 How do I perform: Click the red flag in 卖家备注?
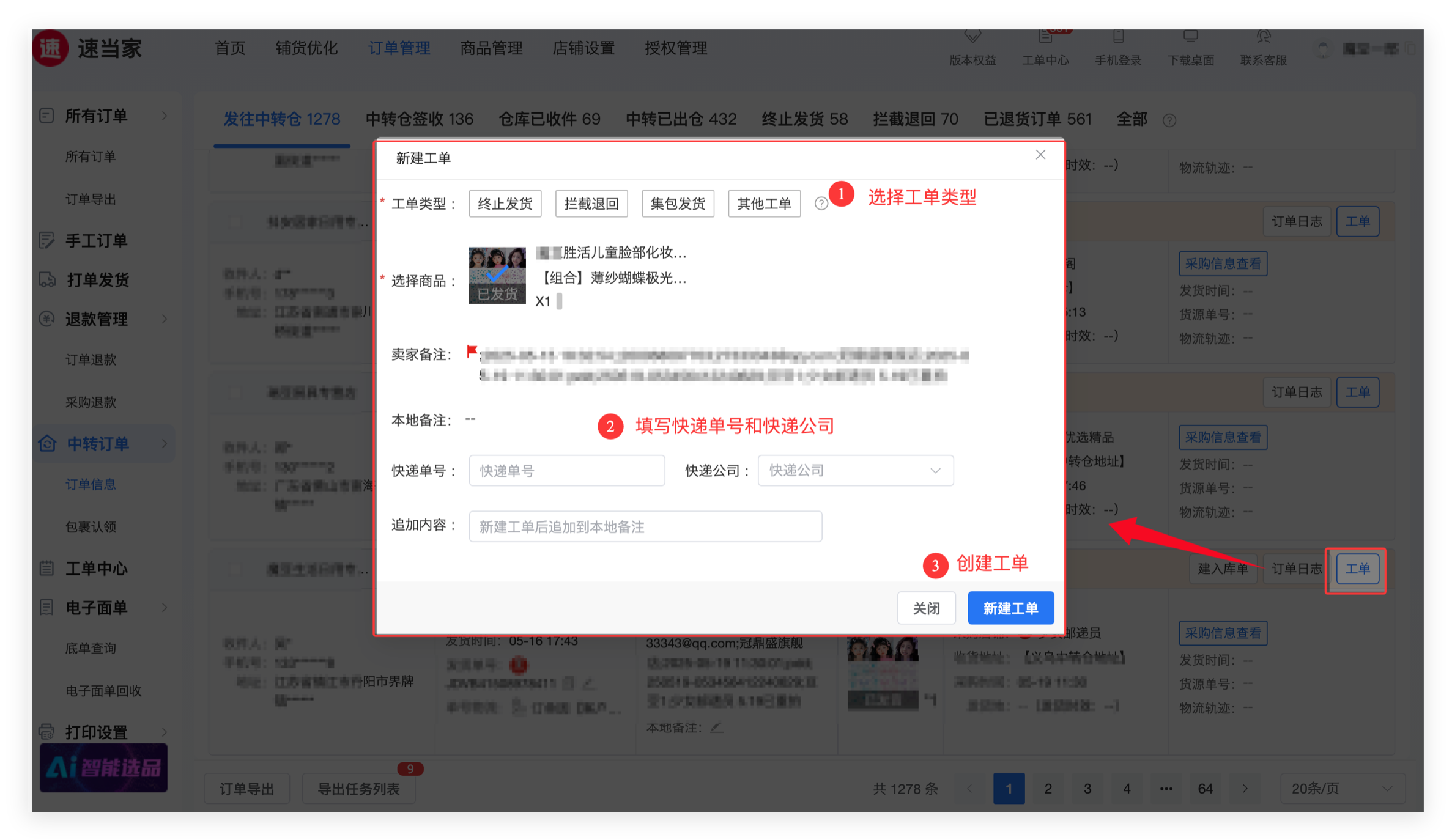(472, 351)
